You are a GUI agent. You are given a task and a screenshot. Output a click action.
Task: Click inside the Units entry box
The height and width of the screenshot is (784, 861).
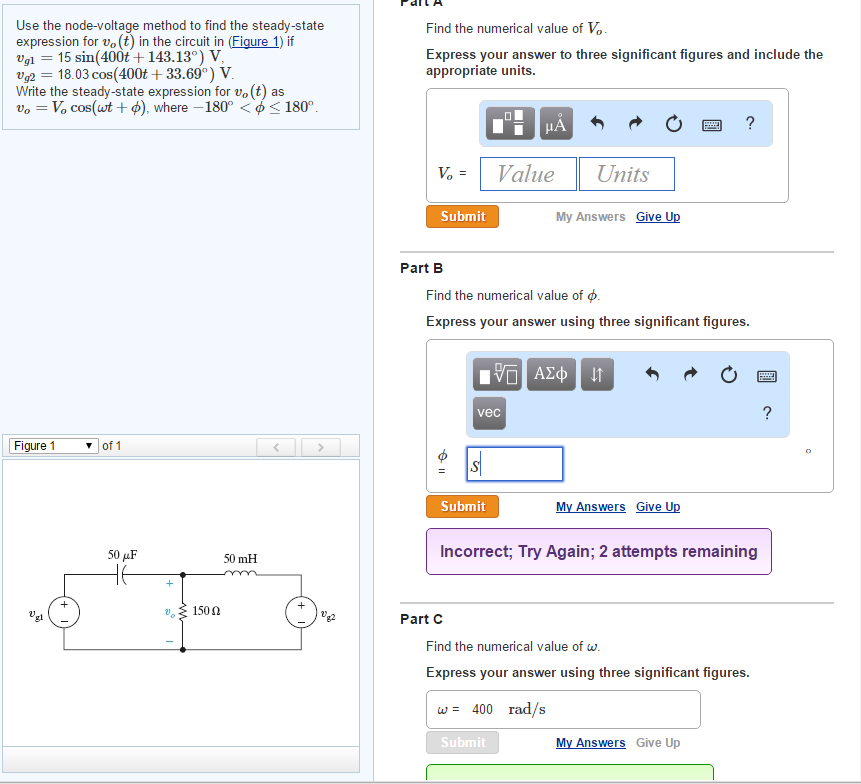(626, 173)
